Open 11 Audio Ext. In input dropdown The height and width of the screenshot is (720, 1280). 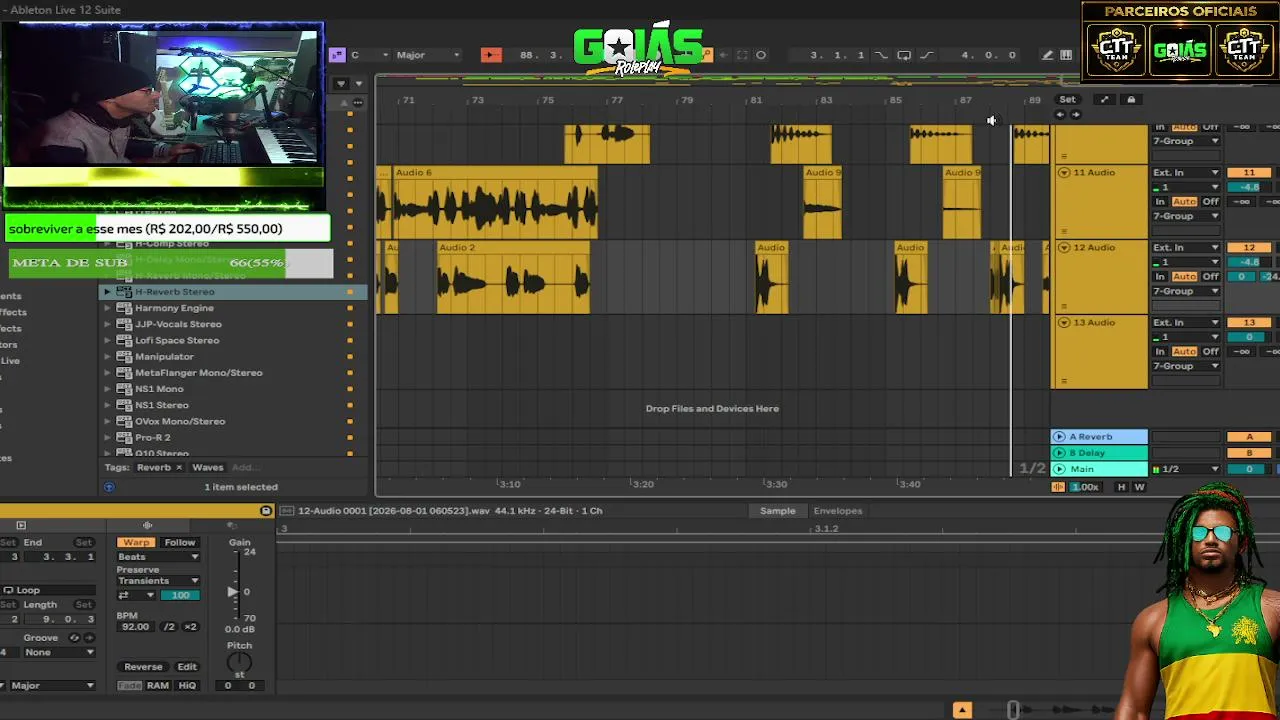[1186, 173]
